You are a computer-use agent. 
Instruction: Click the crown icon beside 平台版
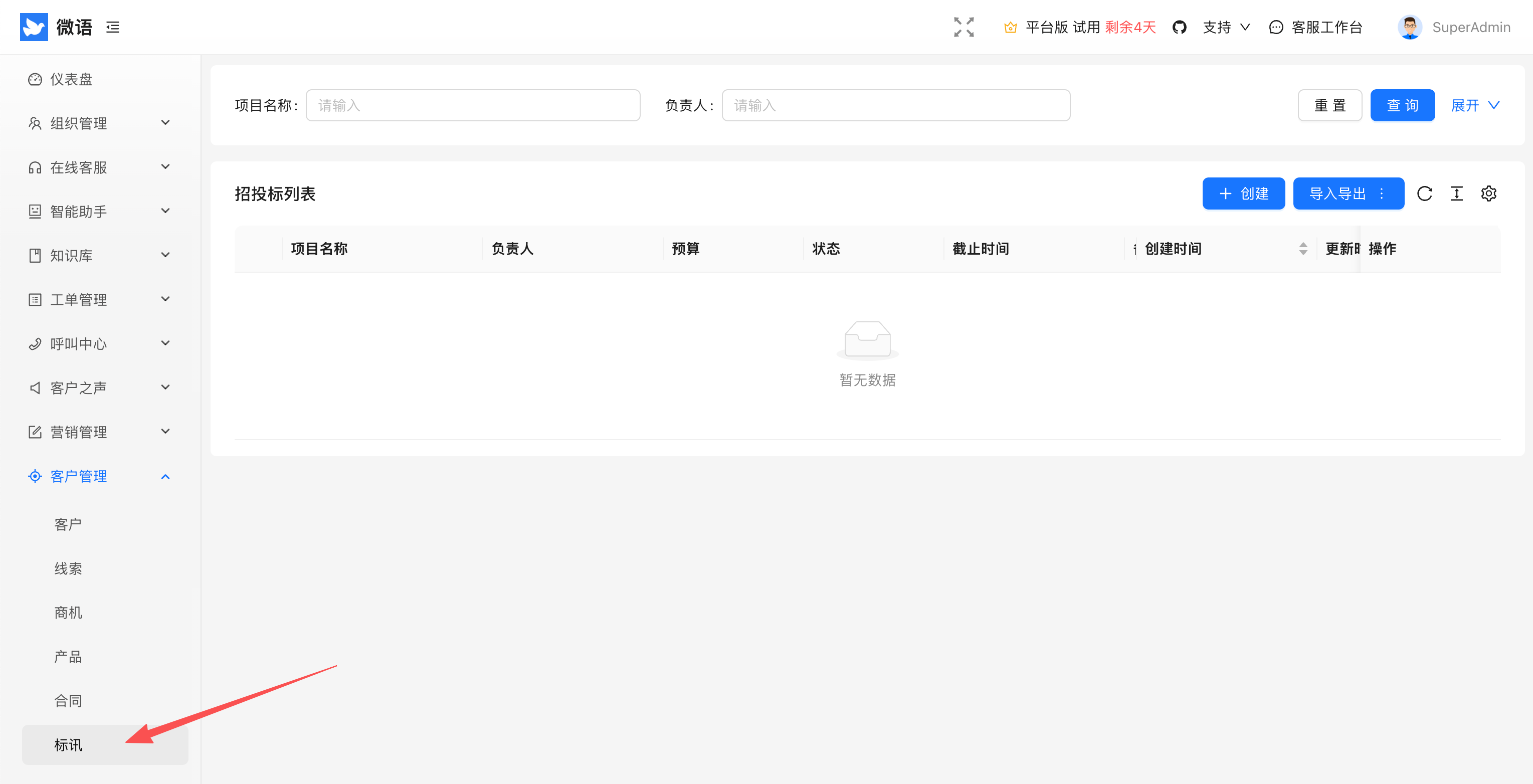[1010, 28]
